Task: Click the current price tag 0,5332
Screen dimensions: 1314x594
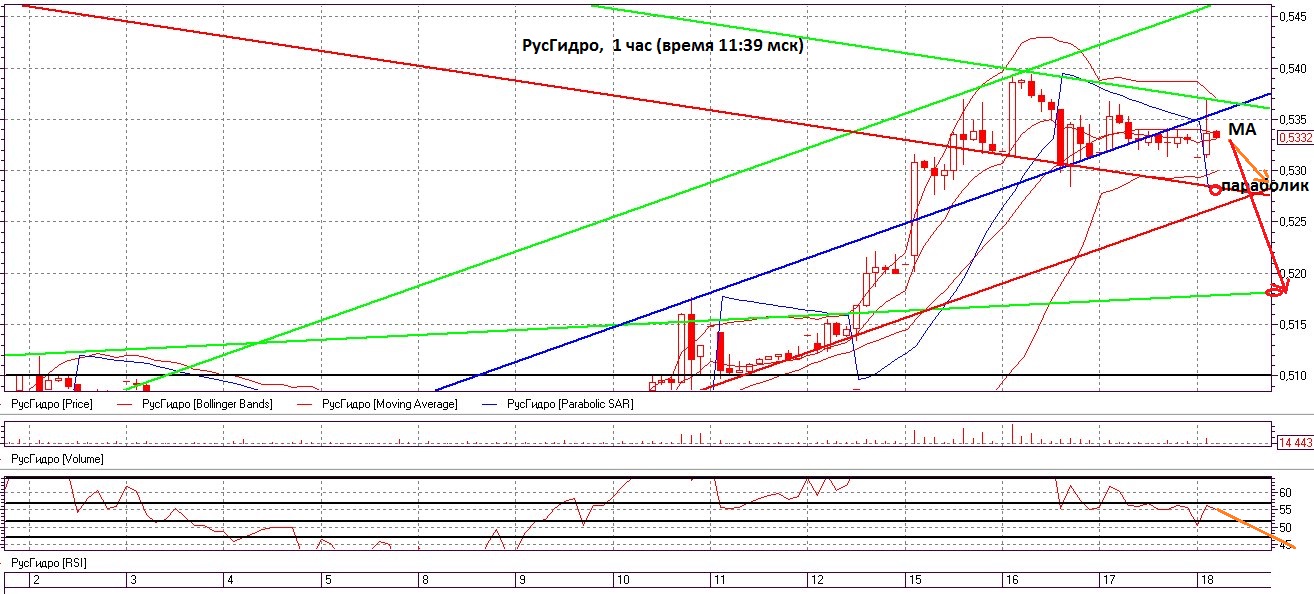Action: (1295, 137)
